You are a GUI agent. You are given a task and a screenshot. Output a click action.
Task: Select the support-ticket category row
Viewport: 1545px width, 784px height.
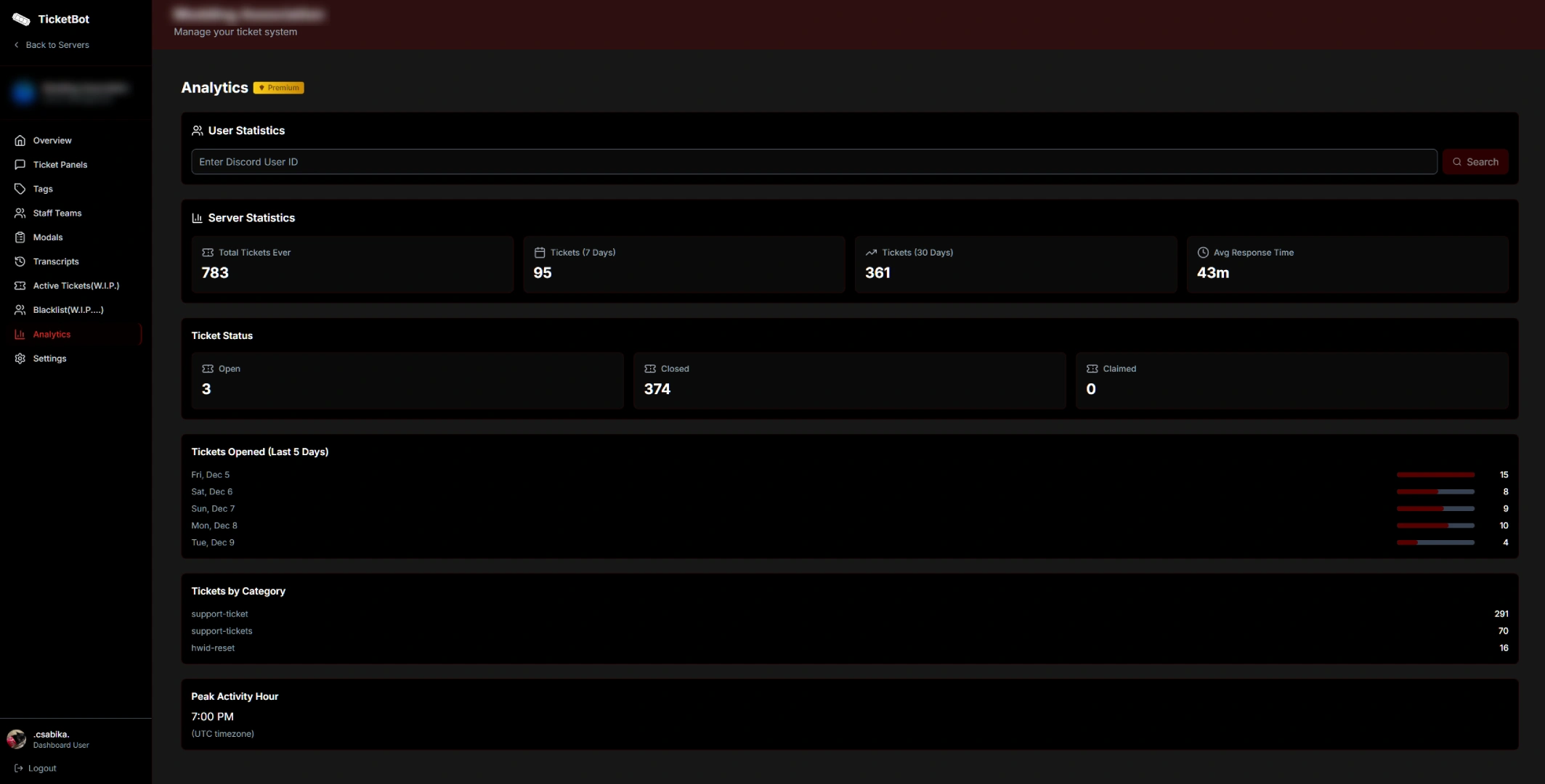pyautogui.click(x=220, y=613)
